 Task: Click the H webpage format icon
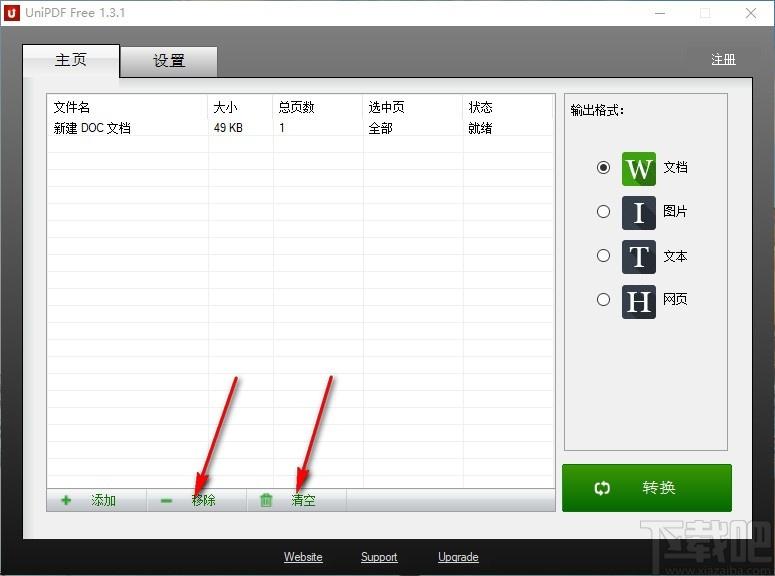[639, 301]
